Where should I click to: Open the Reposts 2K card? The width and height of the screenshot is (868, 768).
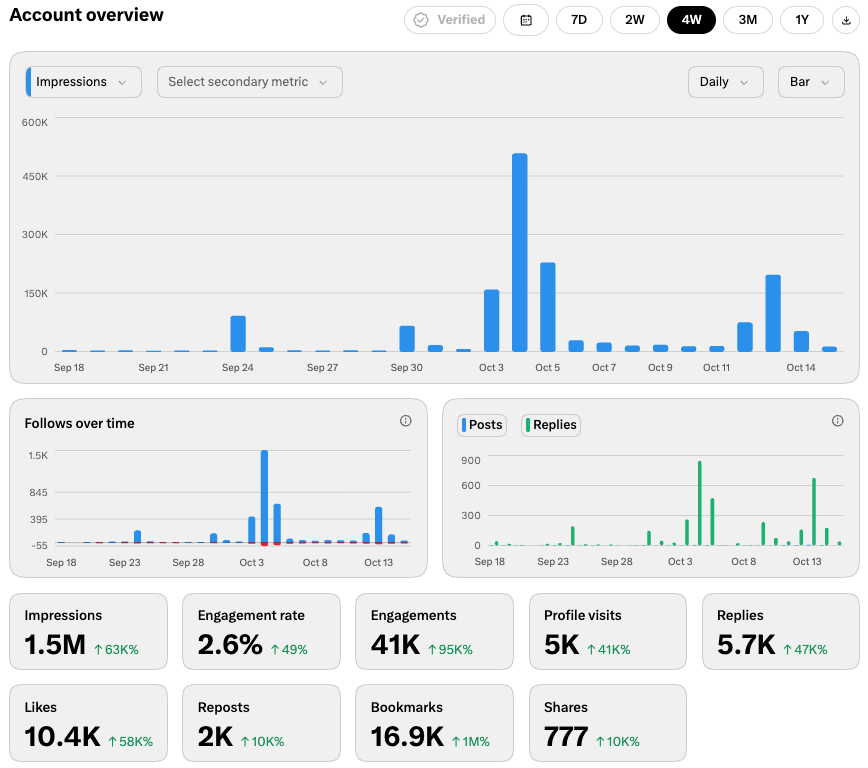coord(261,723)
